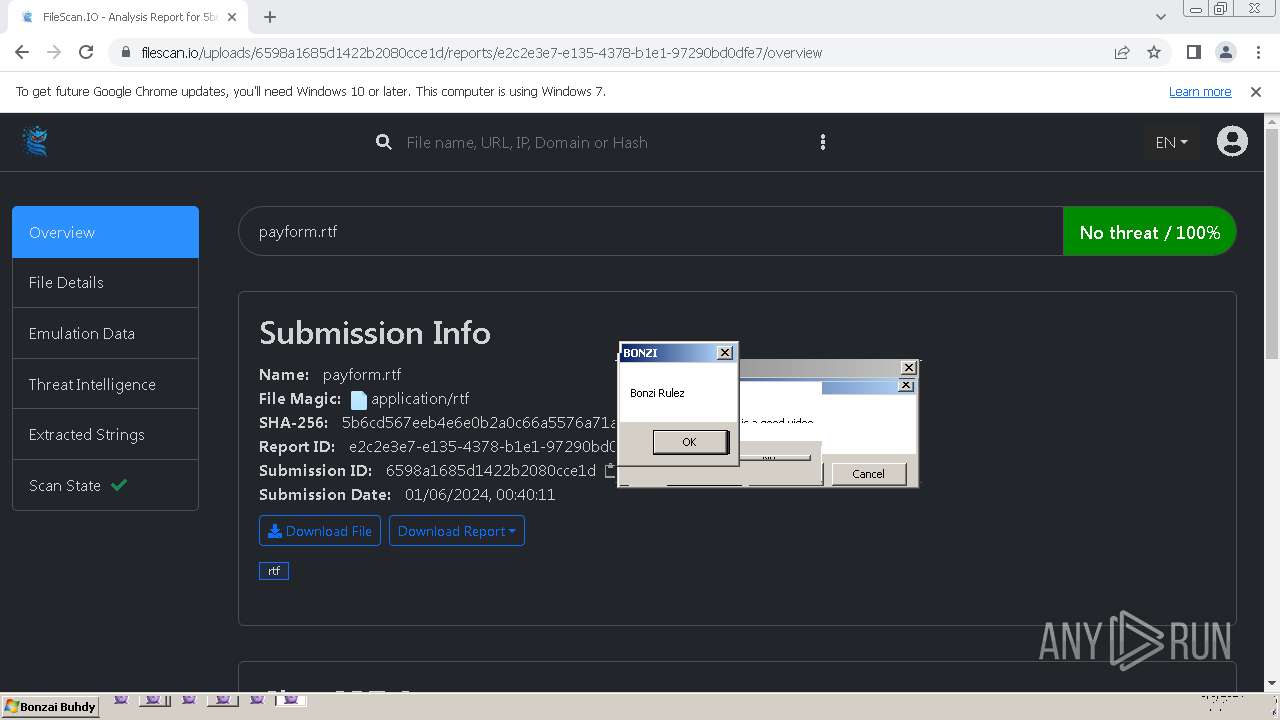Click the rtf tag badge
This screenshot has height=720, width=1280.
coord(274,571)
